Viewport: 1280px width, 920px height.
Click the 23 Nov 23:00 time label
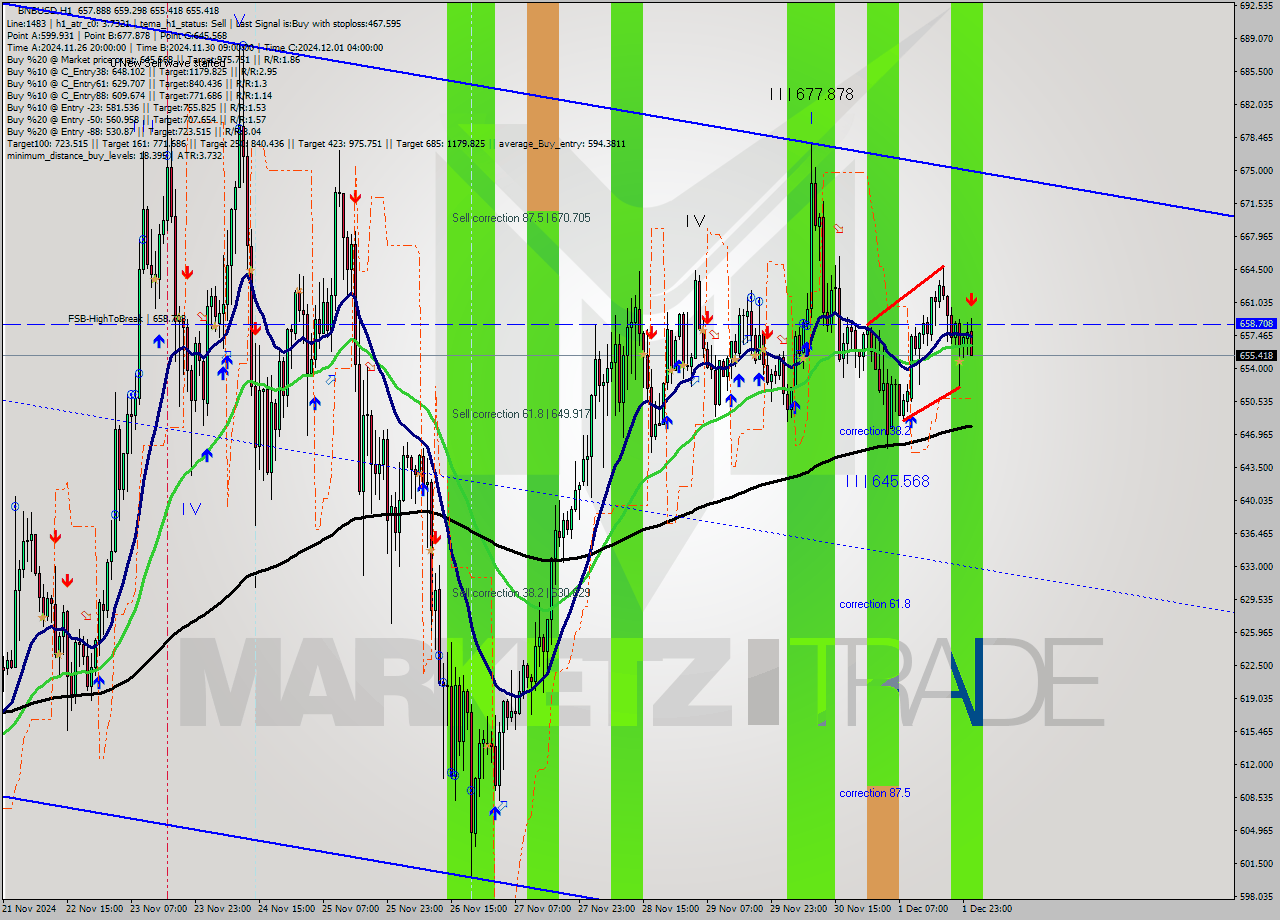click(221, 909)
